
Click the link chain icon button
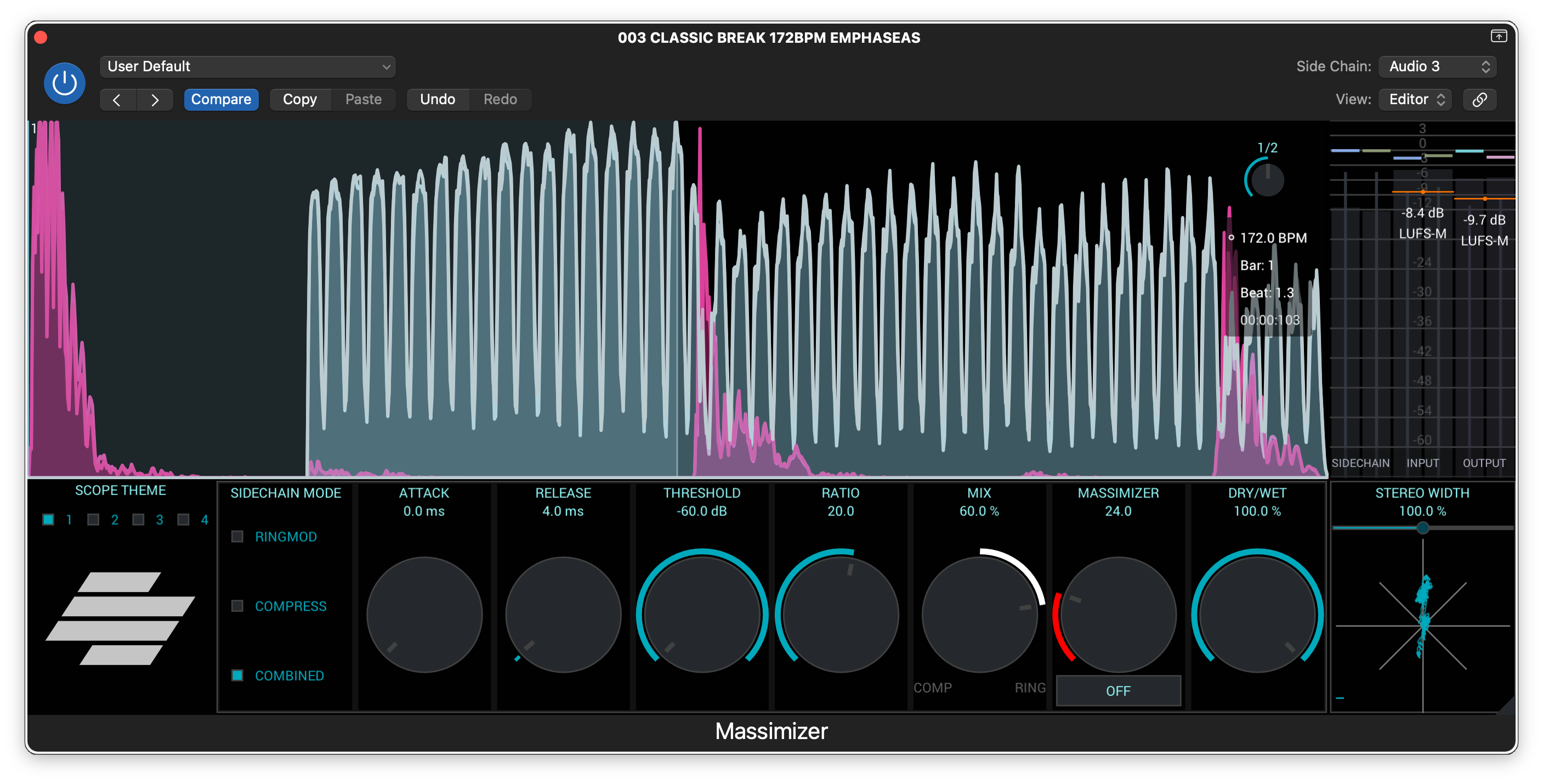point(1479,99)
